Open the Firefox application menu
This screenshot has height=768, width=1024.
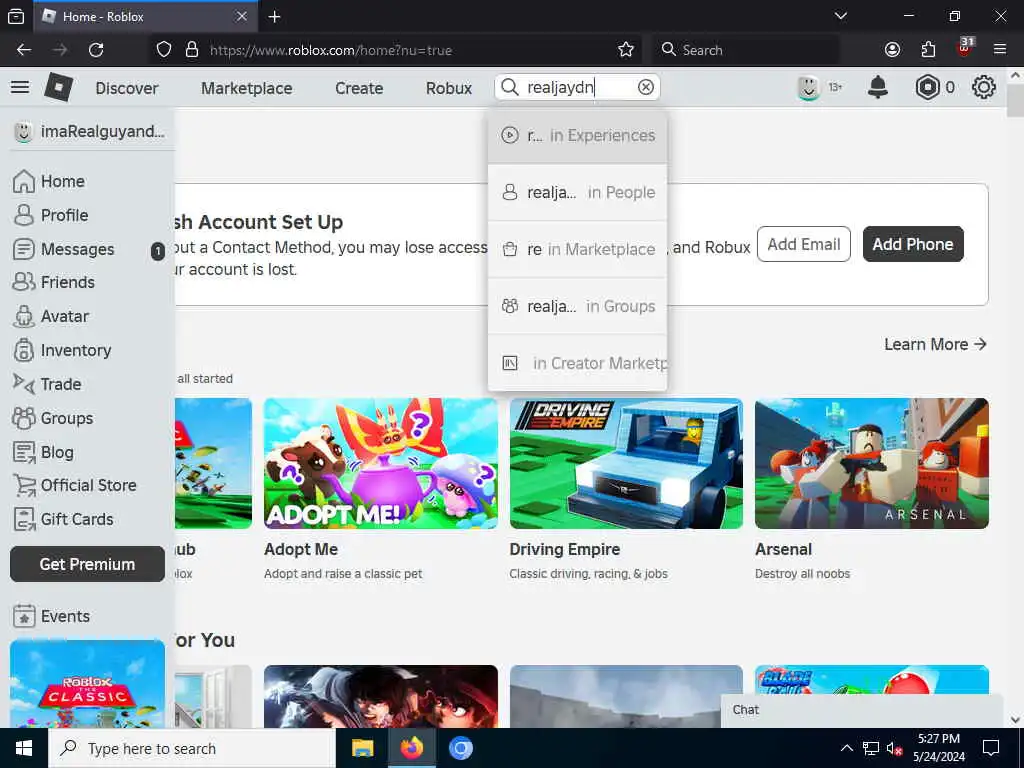[1000, 50]
